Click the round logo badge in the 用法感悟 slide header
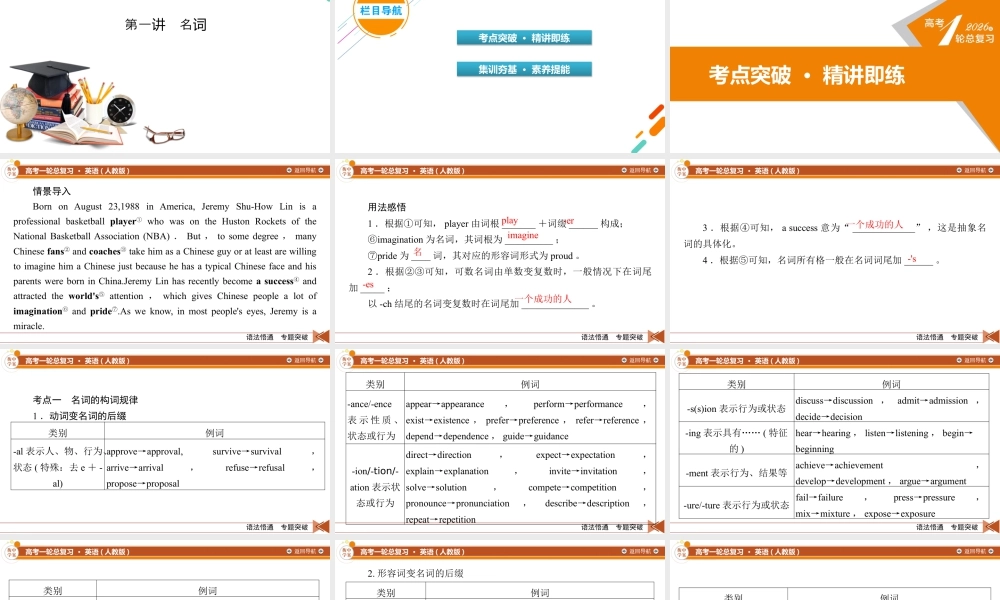The height and width of the screenshot is (600, 1000). coord(346,170)
